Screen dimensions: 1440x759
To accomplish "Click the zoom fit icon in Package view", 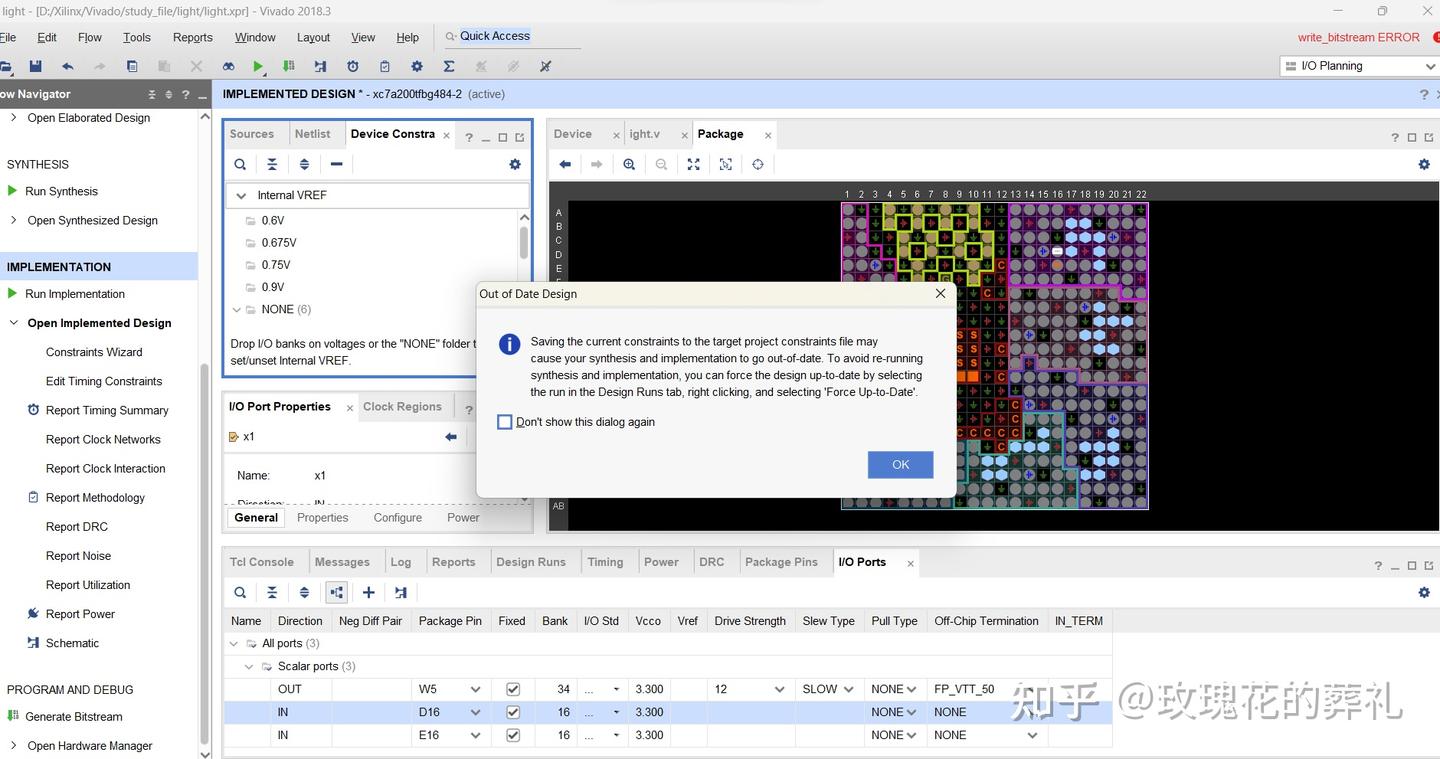I will (693, 164).
